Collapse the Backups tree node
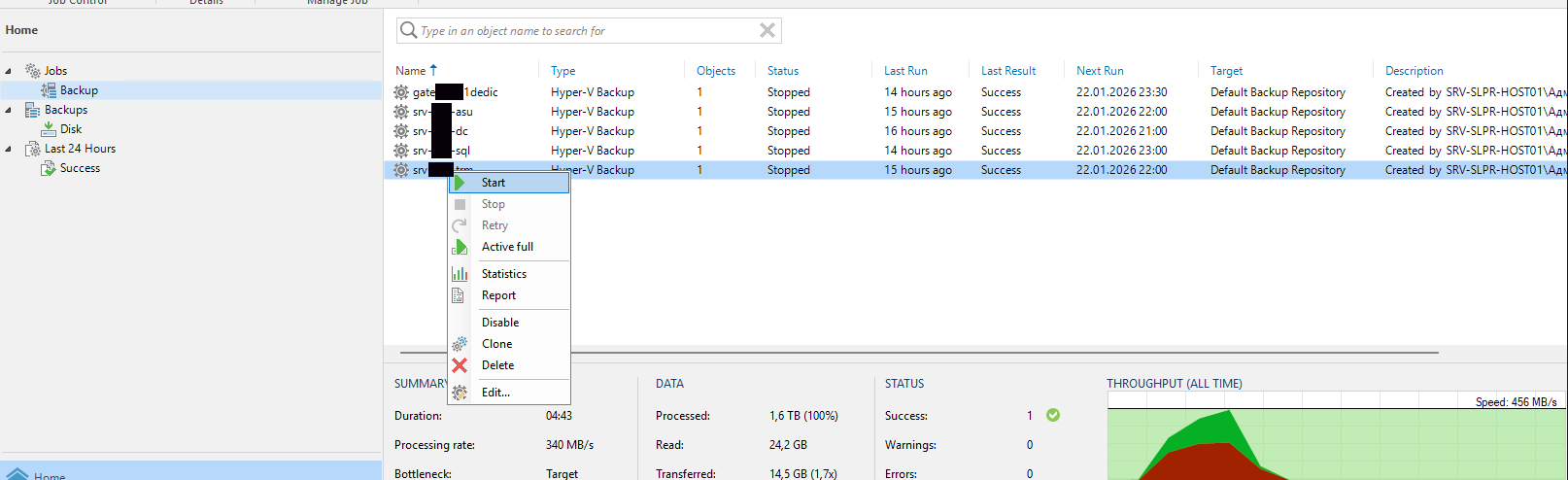 9,110
